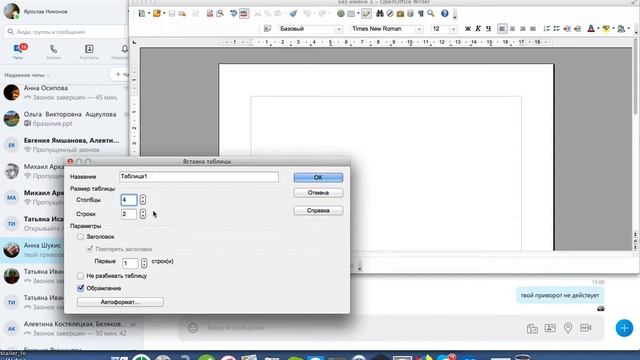Viewport: 640px width, 360px height.
Task: Expand the New document dropdown arrow
Action: pyautogui.click(x=149, y=13)
